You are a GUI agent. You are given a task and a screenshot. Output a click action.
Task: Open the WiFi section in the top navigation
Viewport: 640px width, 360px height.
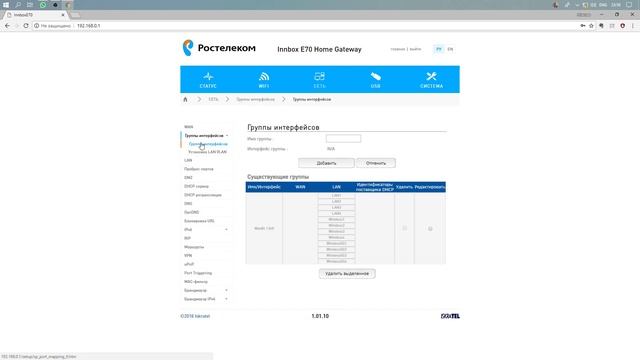[x=264, y=80]
